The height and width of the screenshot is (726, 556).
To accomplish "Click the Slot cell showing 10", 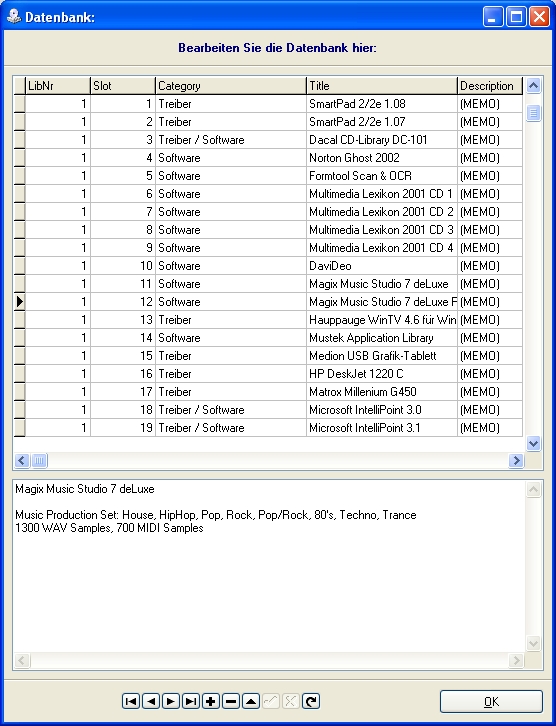I will coord(123,266).
